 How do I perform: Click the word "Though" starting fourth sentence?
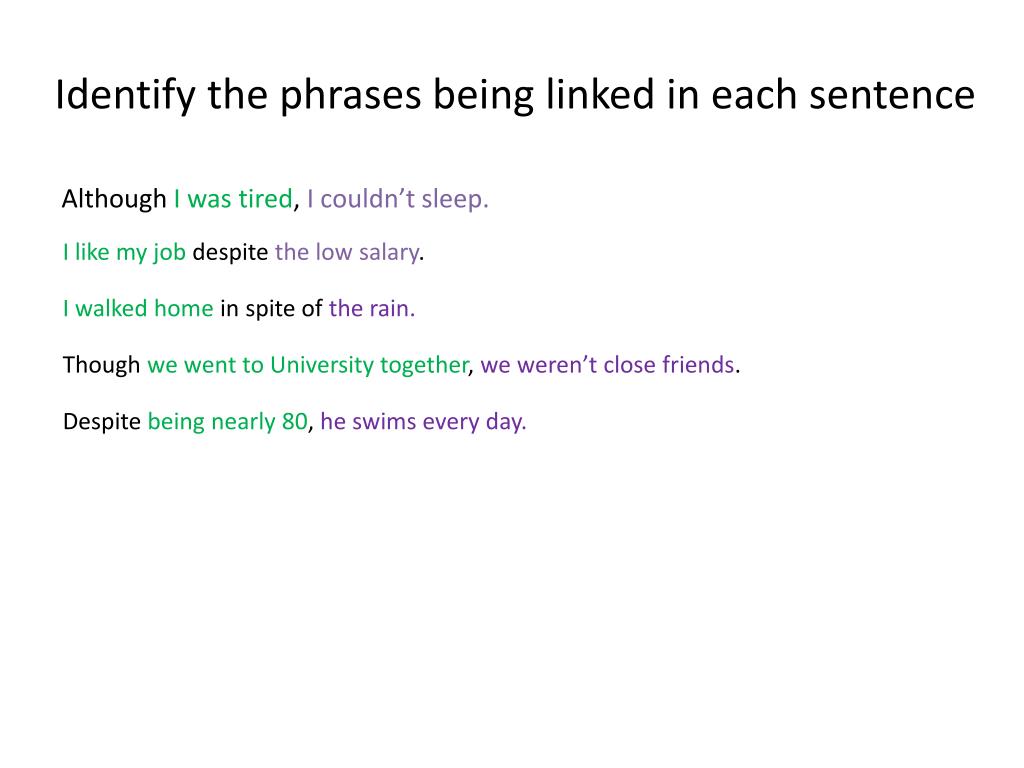[101, 364]
